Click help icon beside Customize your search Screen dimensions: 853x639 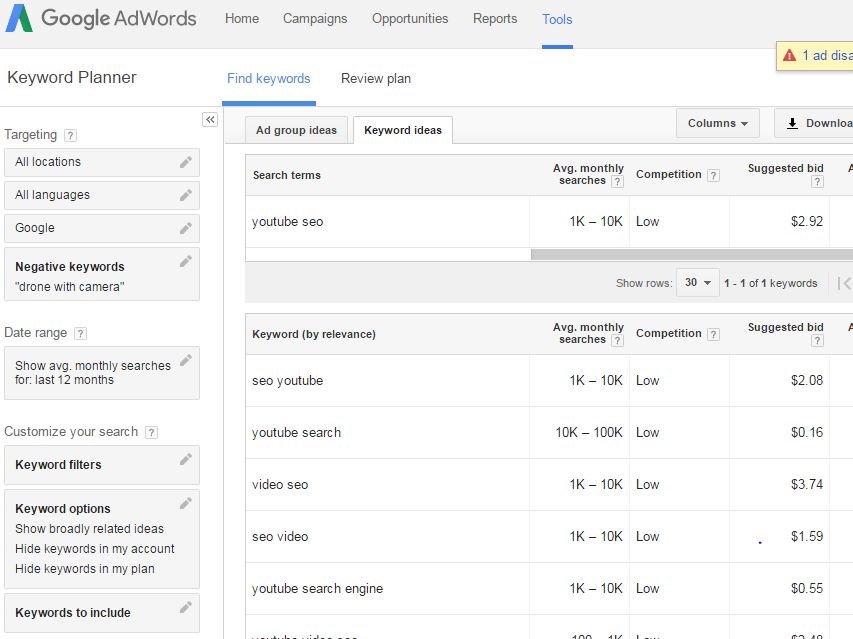pos(151,432)
